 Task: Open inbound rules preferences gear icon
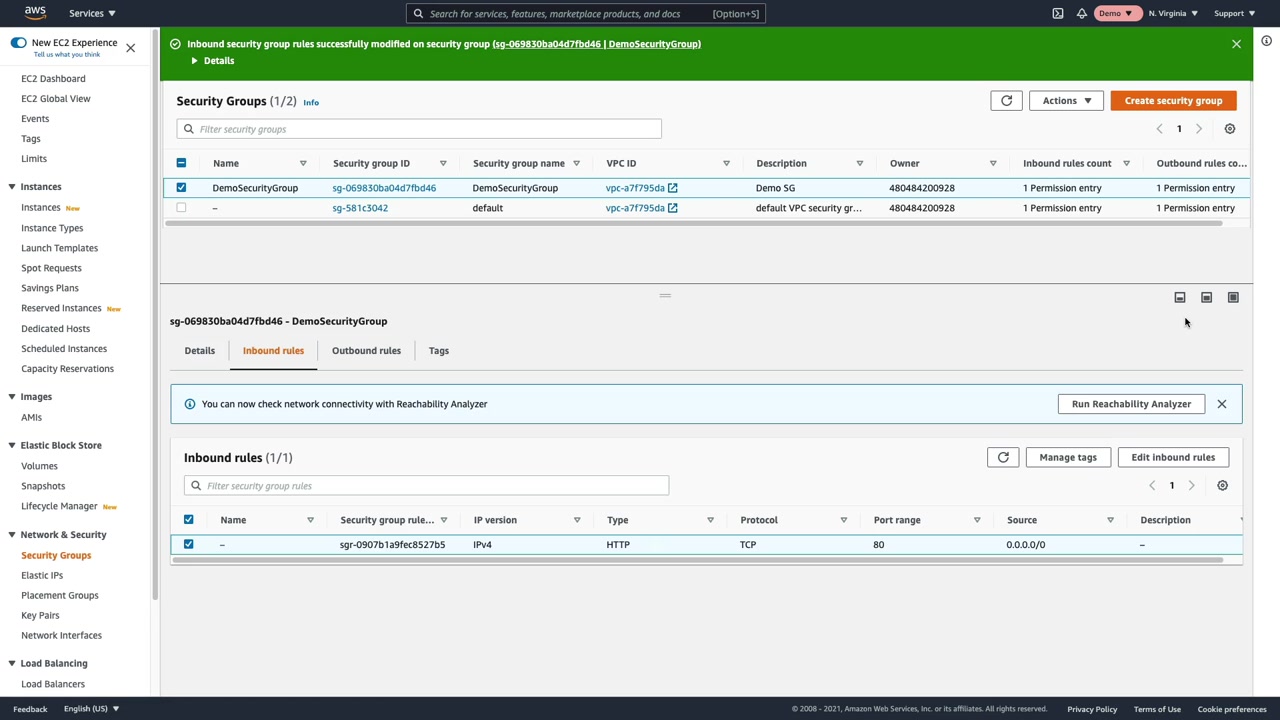click(x=1222, y=486)
